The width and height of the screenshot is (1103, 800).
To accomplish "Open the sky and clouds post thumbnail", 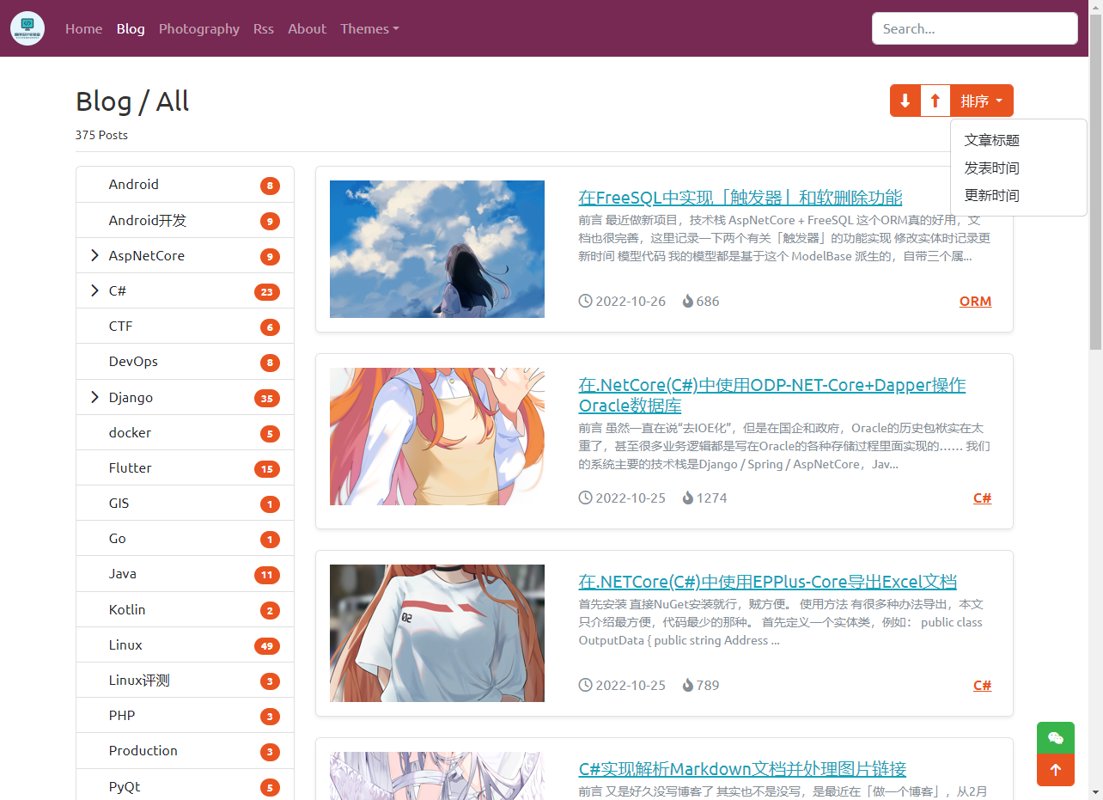I will [x=437, y=249].
